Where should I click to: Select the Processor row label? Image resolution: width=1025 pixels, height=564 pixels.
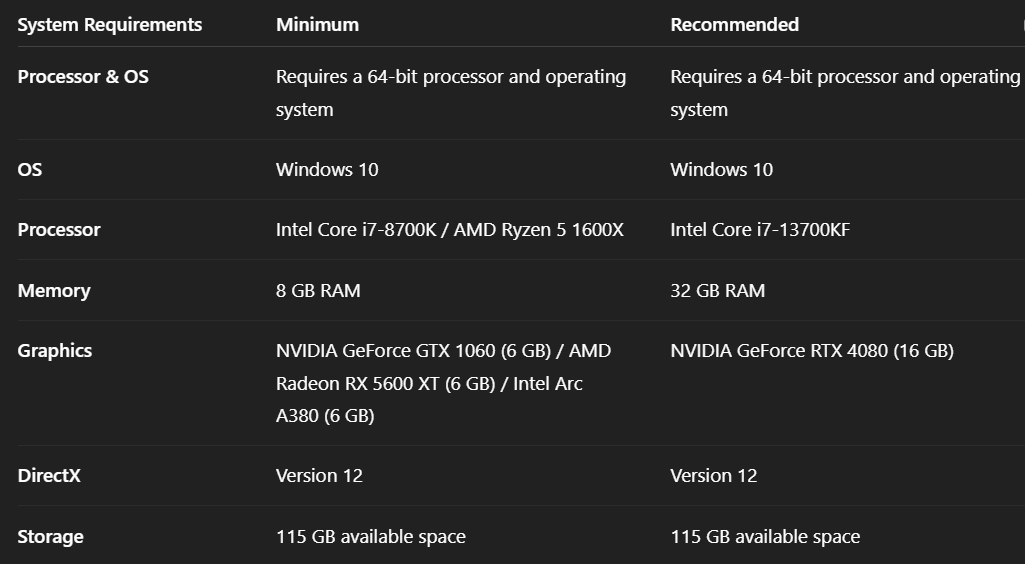[59, 230]
